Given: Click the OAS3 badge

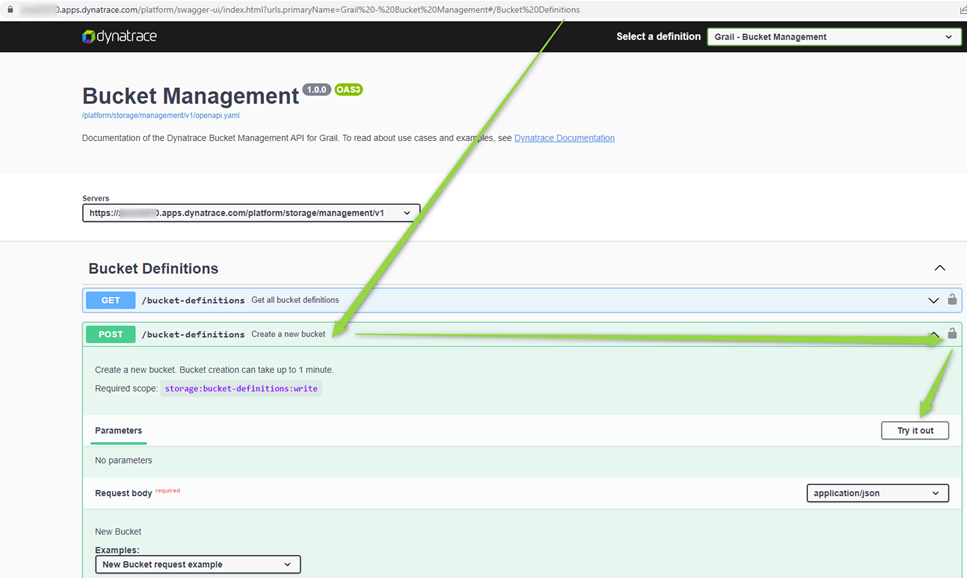Looking at the screenshot, I should pyautogui.click(x=348, y=90).
